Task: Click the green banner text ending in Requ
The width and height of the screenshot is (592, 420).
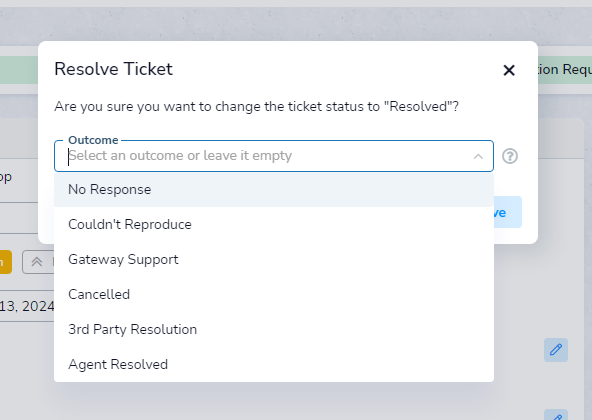Action: [x=565, y=69]
